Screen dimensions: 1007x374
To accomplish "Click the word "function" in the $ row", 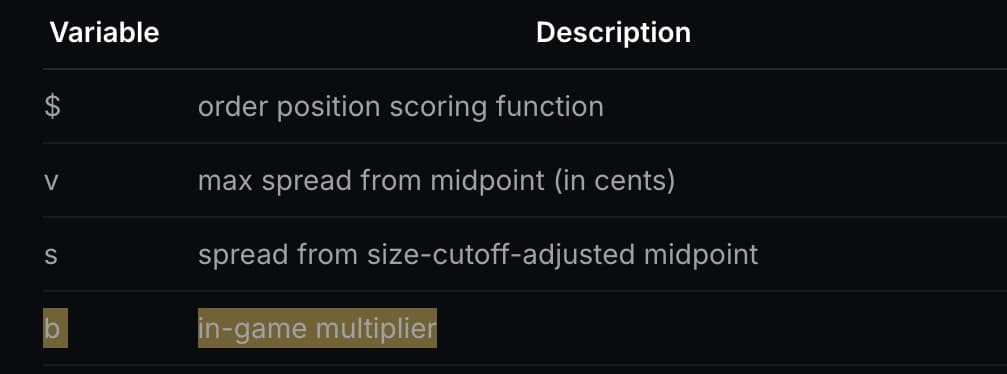I will pyautogui.click(x=550, y=107).
